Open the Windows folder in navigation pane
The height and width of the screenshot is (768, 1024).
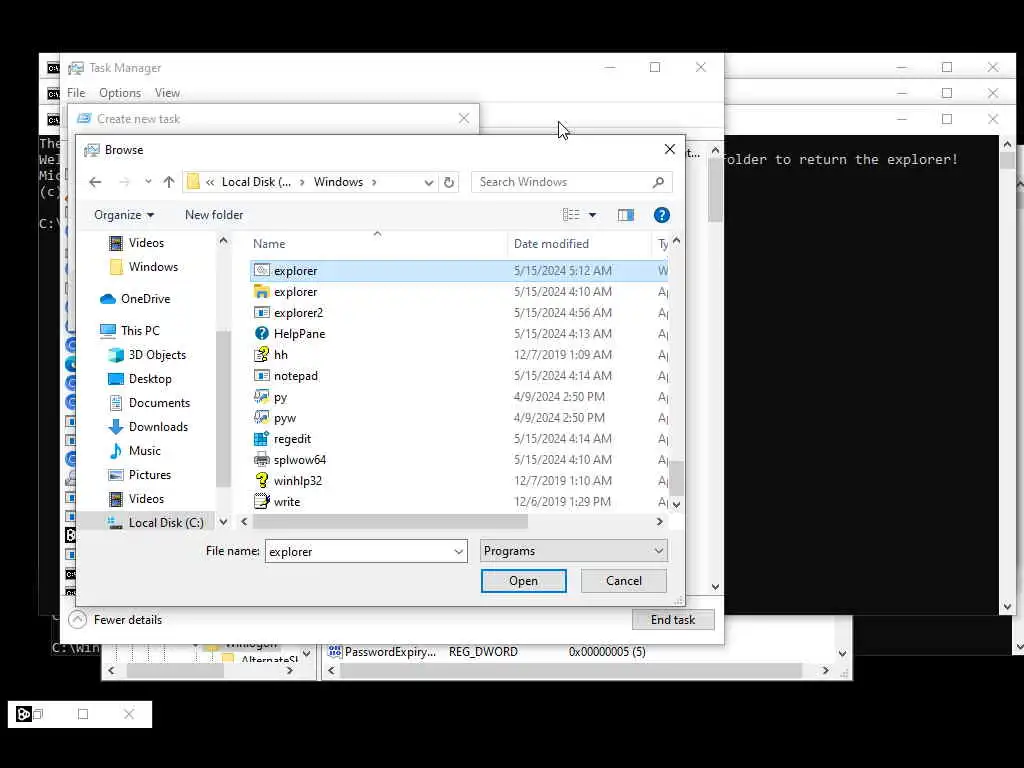point(153,266)
